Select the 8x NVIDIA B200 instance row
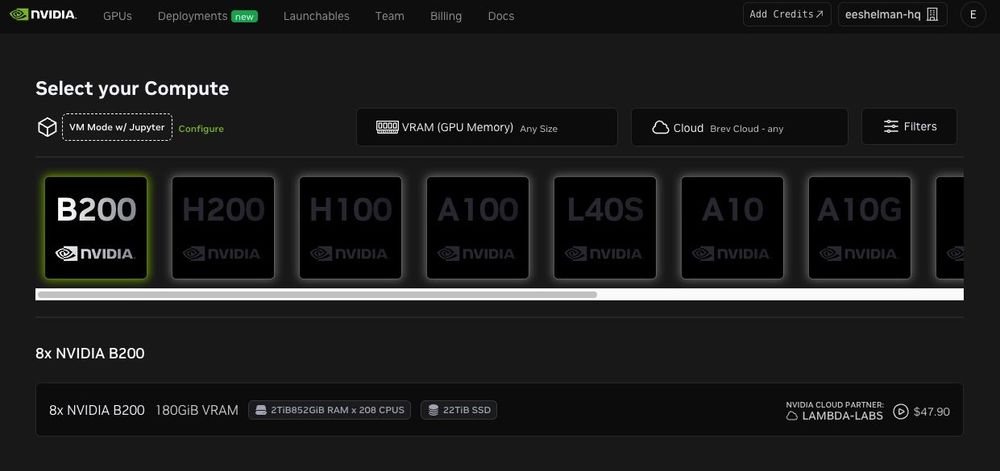 (x=499, y=410)
